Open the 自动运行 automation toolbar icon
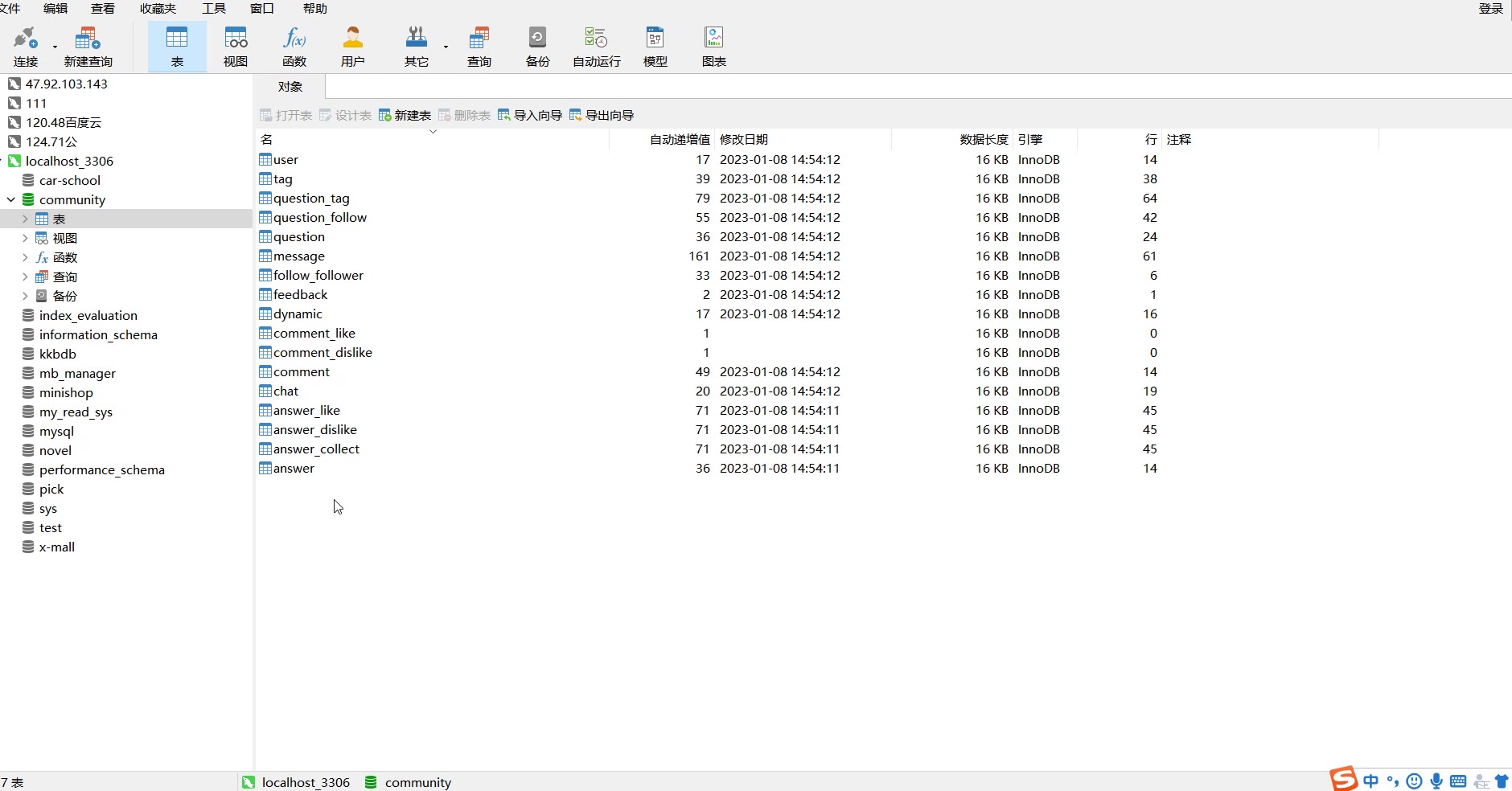 click(x=597, y=47)
